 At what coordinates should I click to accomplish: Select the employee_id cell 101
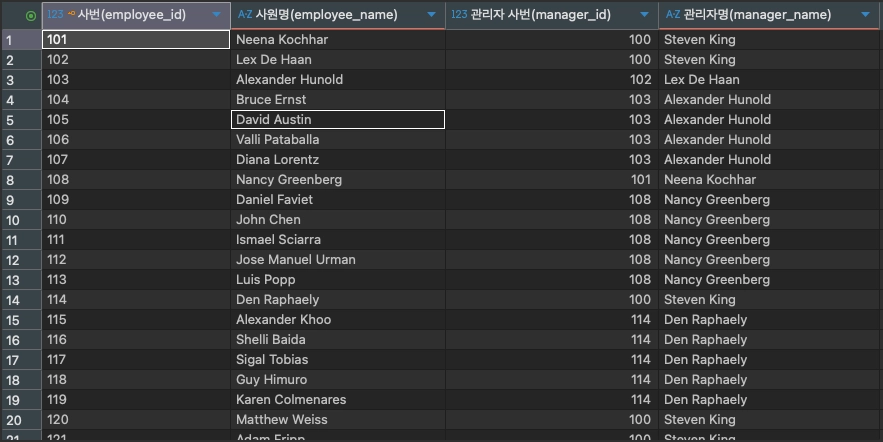[x=136, y=39]
